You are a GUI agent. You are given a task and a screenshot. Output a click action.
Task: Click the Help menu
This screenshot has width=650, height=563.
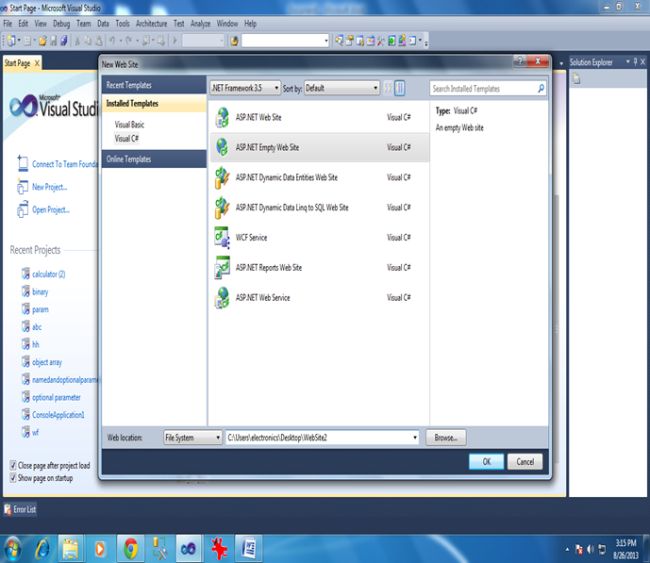click(250, 24)
